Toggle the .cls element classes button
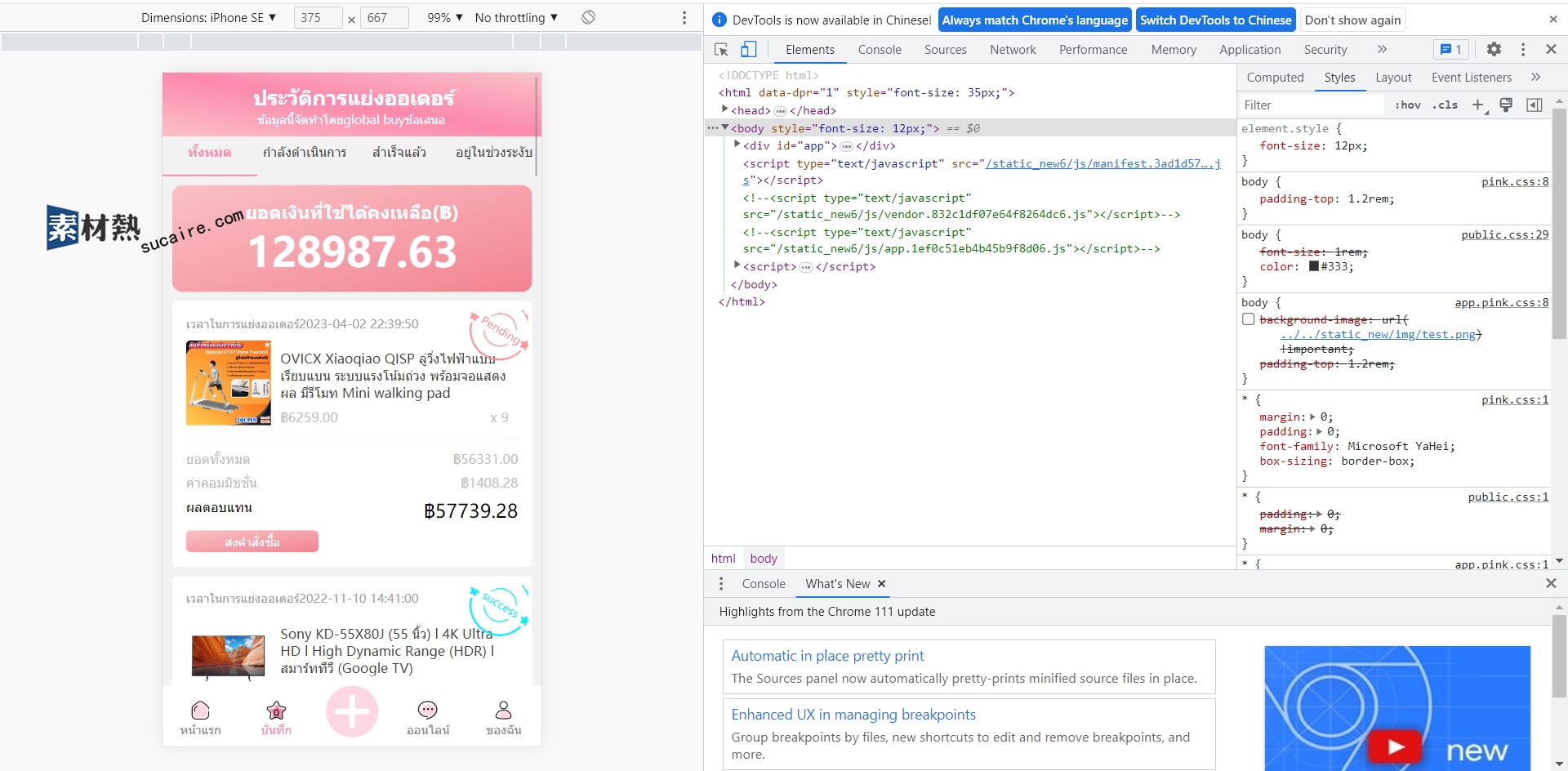This screenshot has width=1568, height=771. (1445, 105)
